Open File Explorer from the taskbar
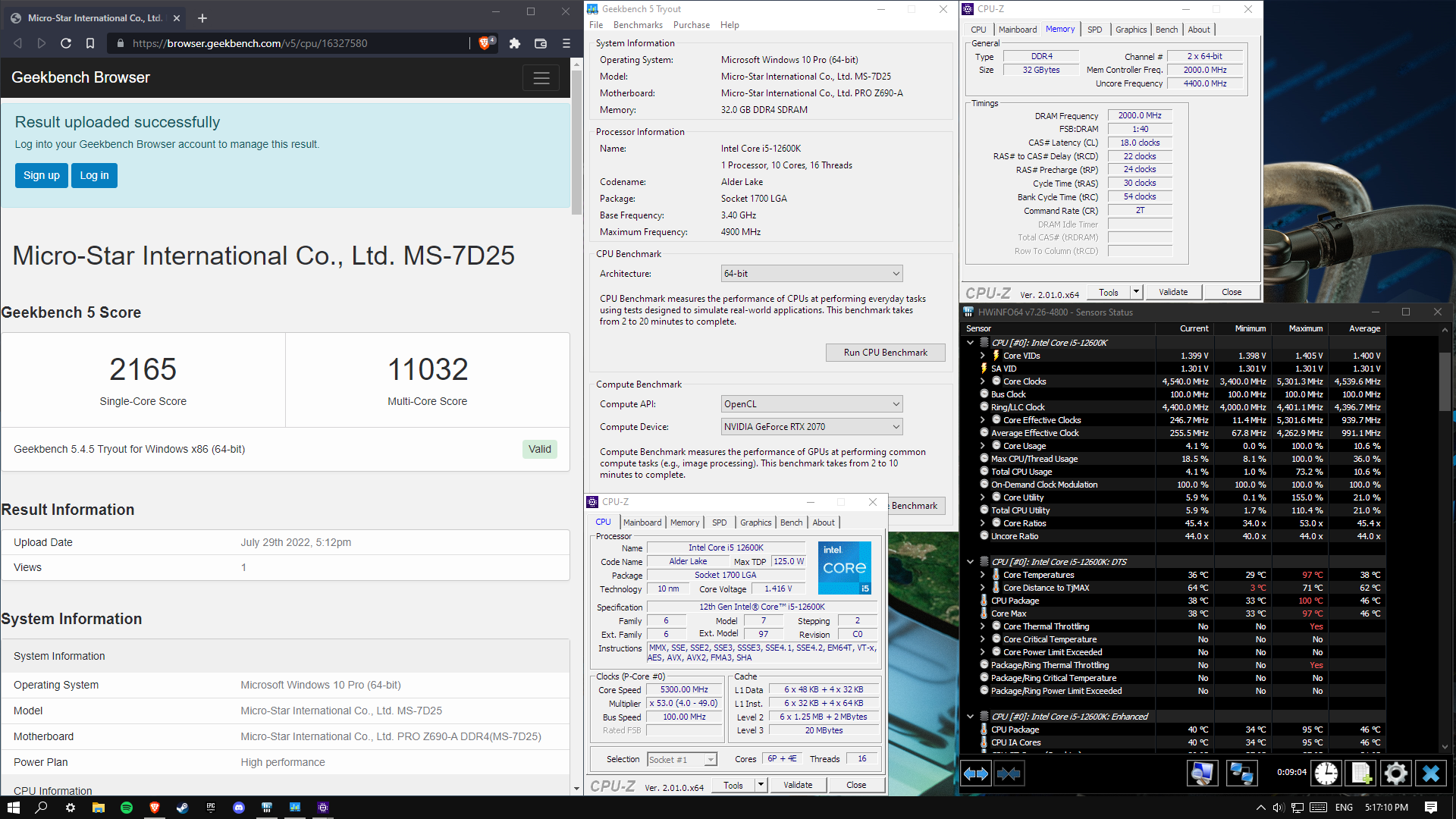The width and height of the screenshot is (1456, 819). pos(99,808)
